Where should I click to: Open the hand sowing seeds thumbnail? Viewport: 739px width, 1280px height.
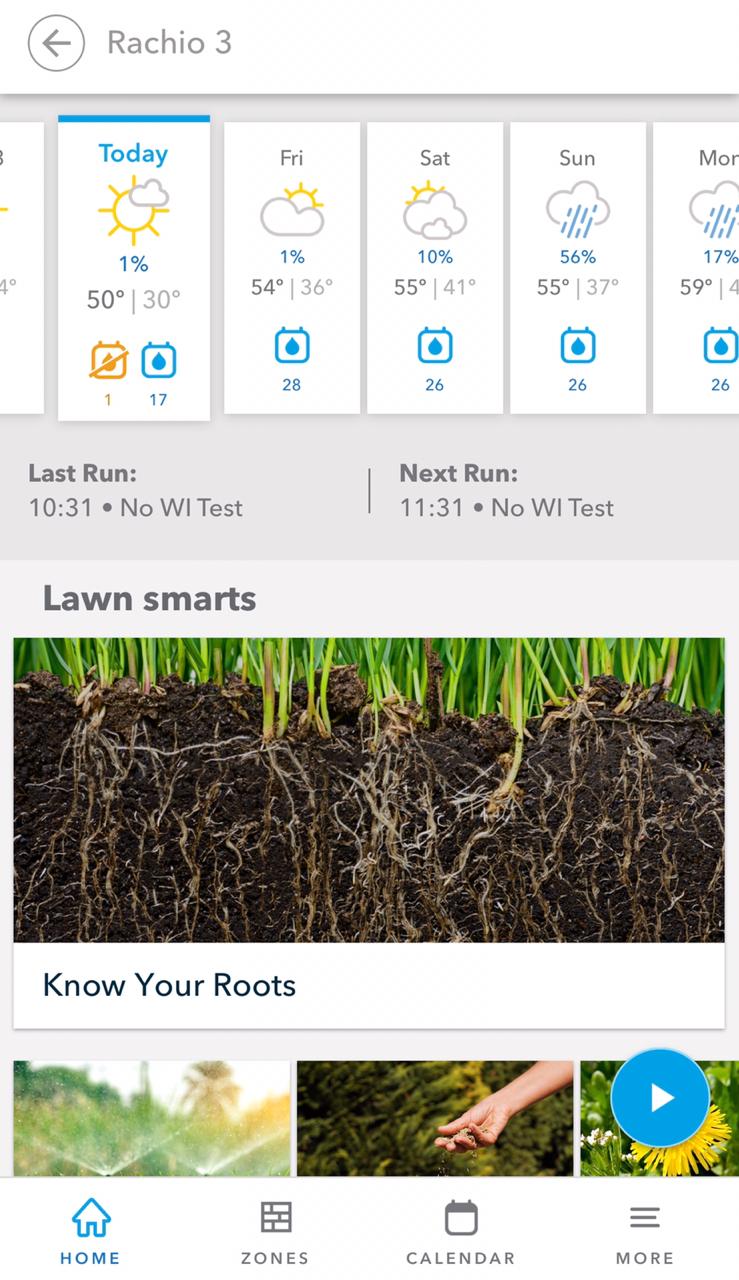coord(435,1118)
